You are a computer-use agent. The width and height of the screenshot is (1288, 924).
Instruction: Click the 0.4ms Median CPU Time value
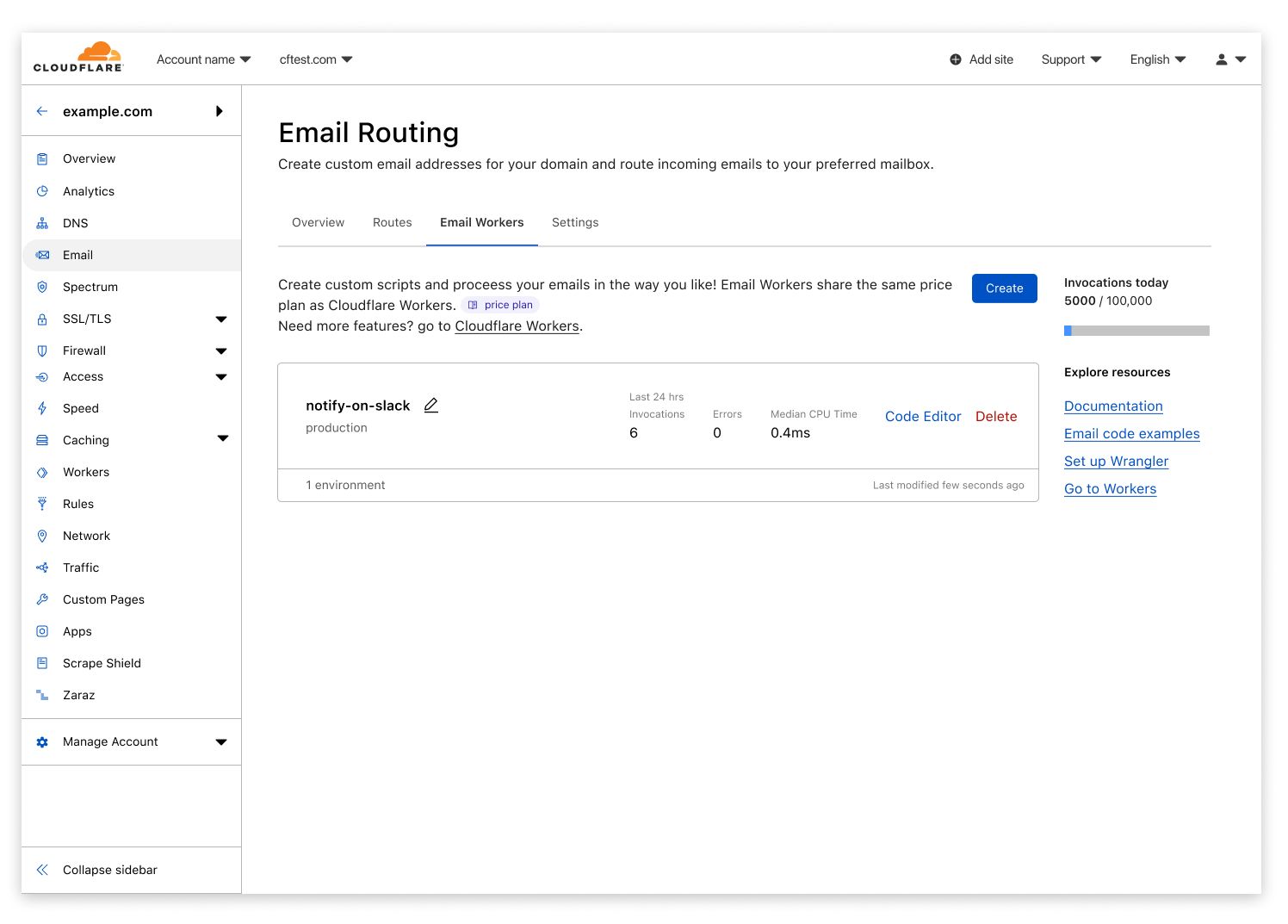pyautogui.click(x=790, y=433)
